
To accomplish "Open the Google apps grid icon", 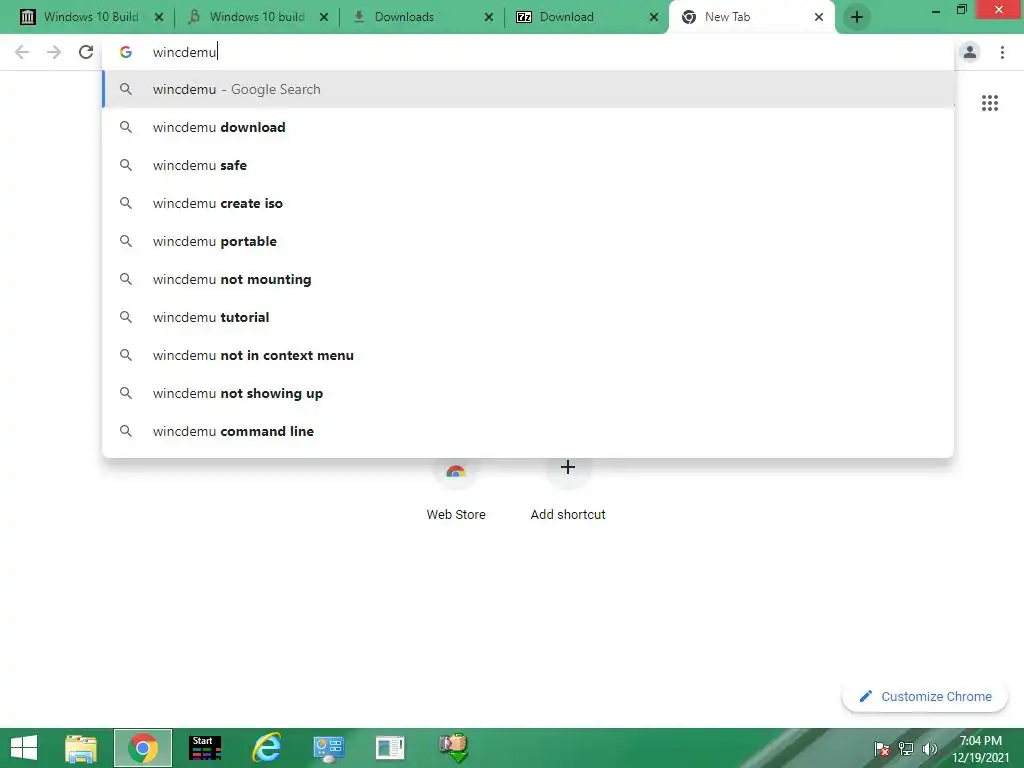I will click(x=989, y=103).
